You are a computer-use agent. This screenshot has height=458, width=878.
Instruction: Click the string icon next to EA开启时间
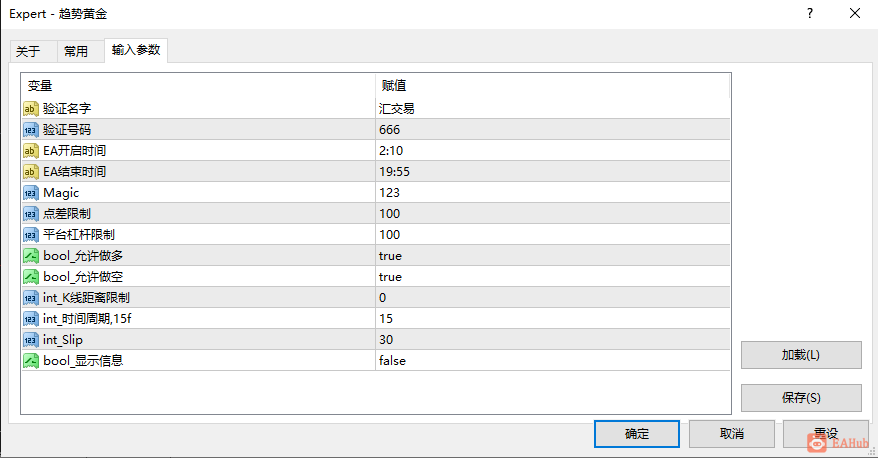point(31,151)
